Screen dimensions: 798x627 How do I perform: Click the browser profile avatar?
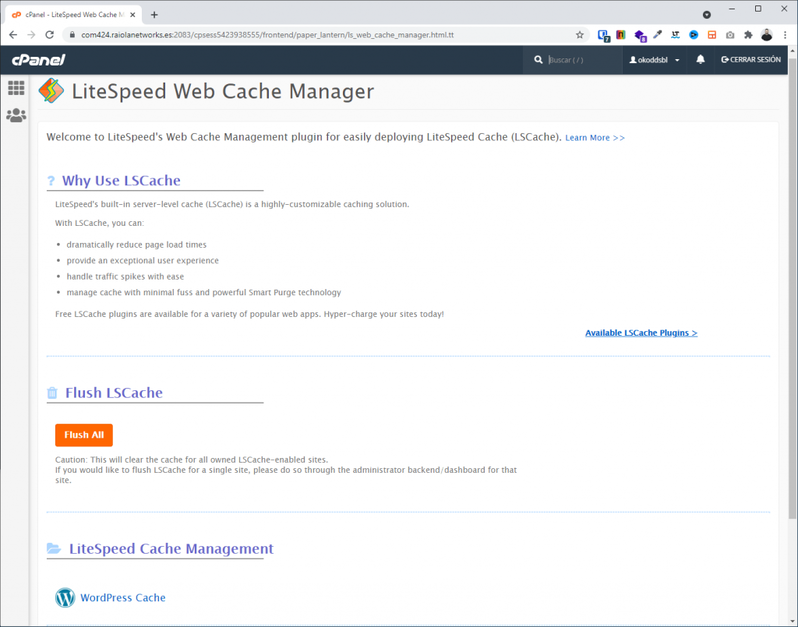[766, 35]
